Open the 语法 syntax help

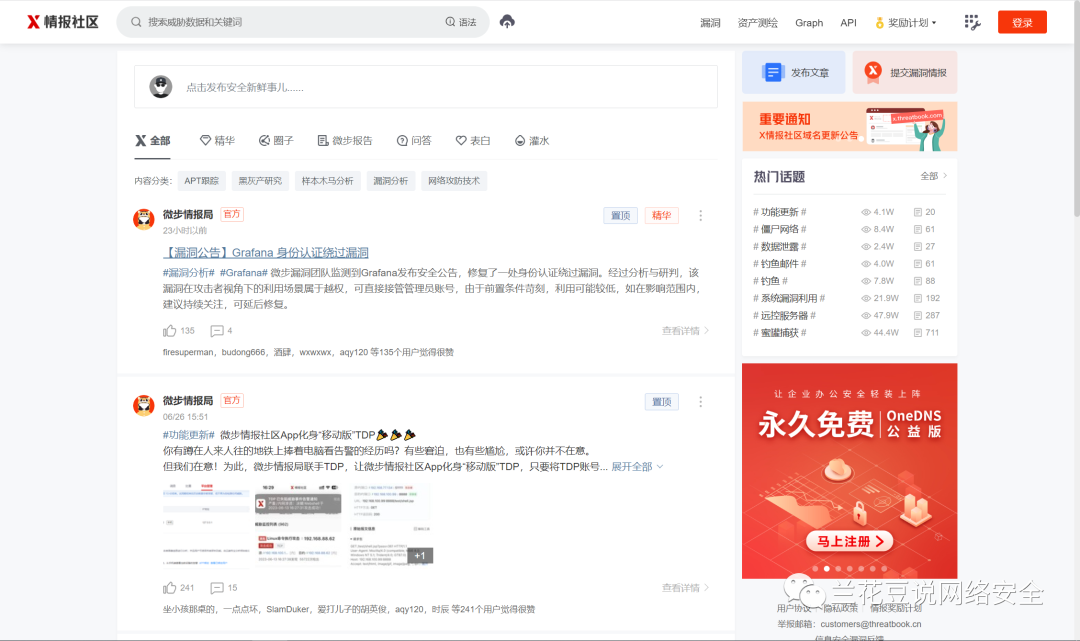pos(461,22)
